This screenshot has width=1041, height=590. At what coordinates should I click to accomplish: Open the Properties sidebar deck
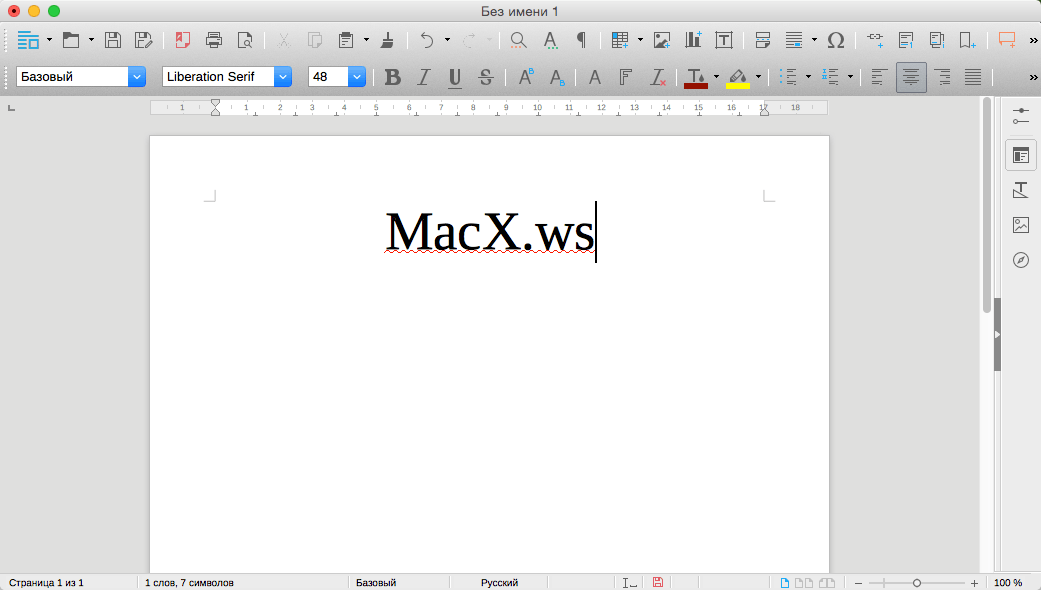coord(1021,156)
